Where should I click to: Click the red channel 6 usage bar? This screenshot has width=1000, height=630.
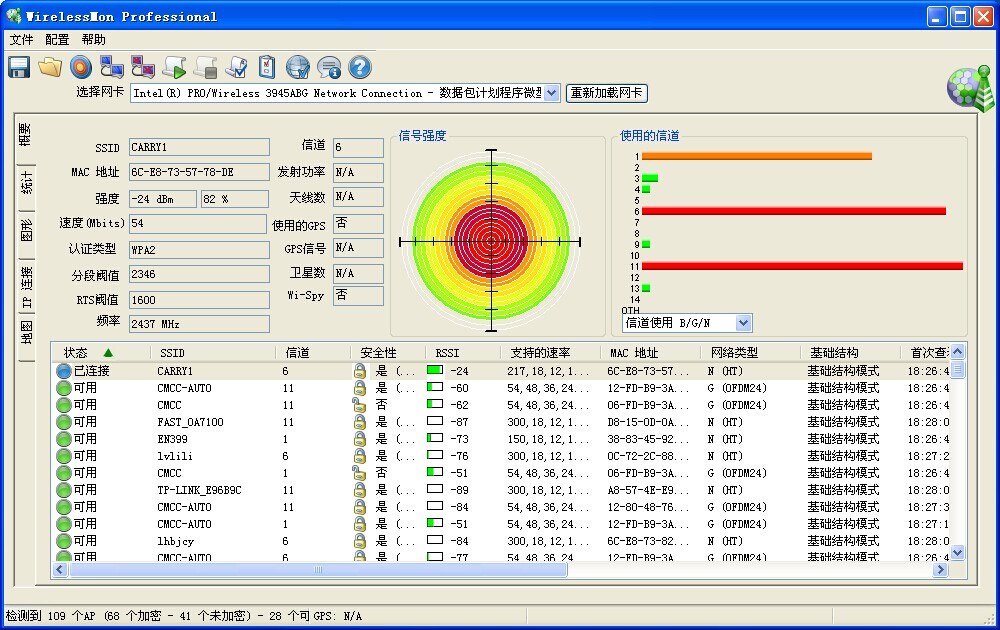pos(793,211)
